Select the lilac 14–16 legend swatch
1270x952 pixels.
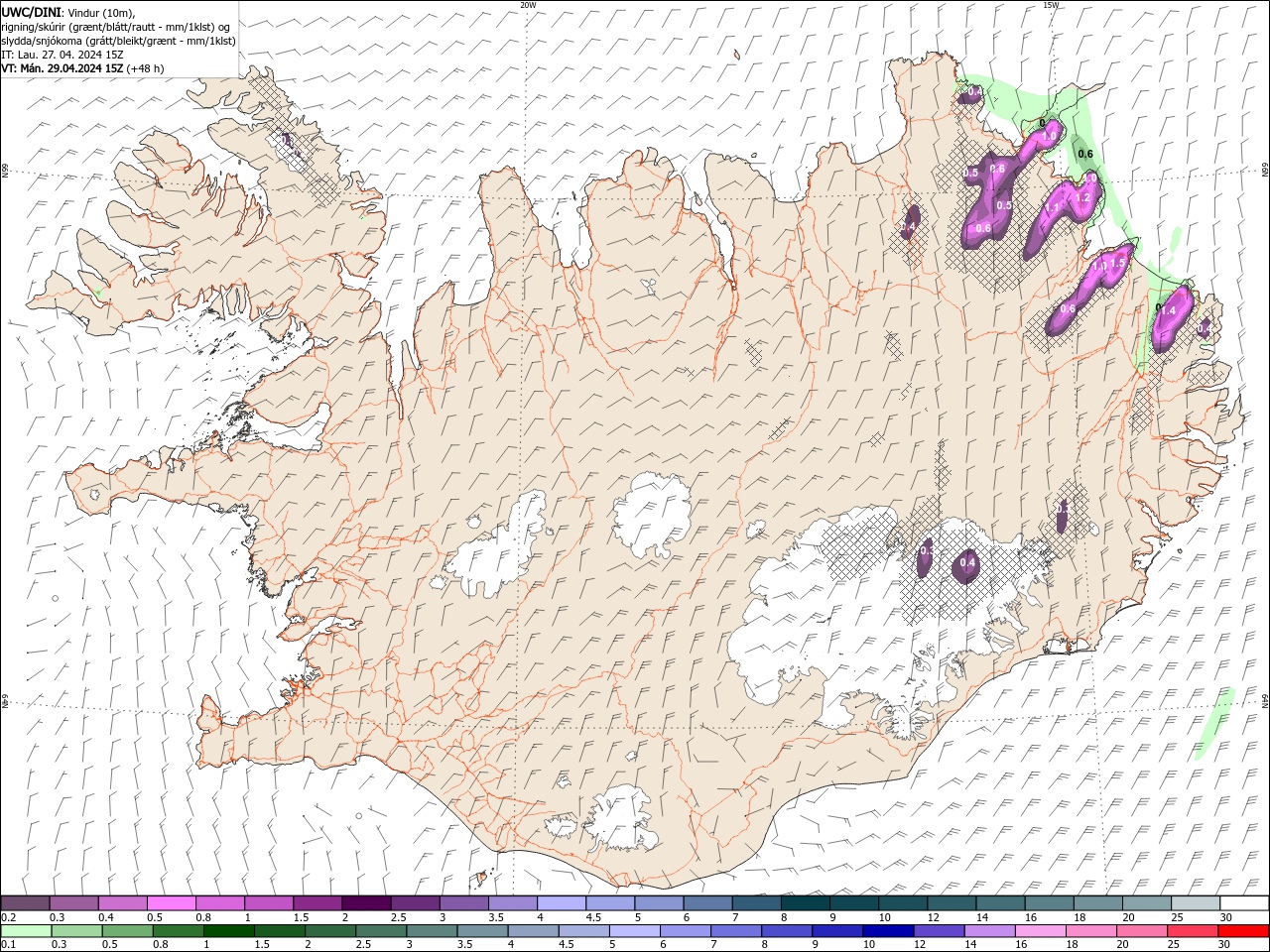[x=989, y=931]
